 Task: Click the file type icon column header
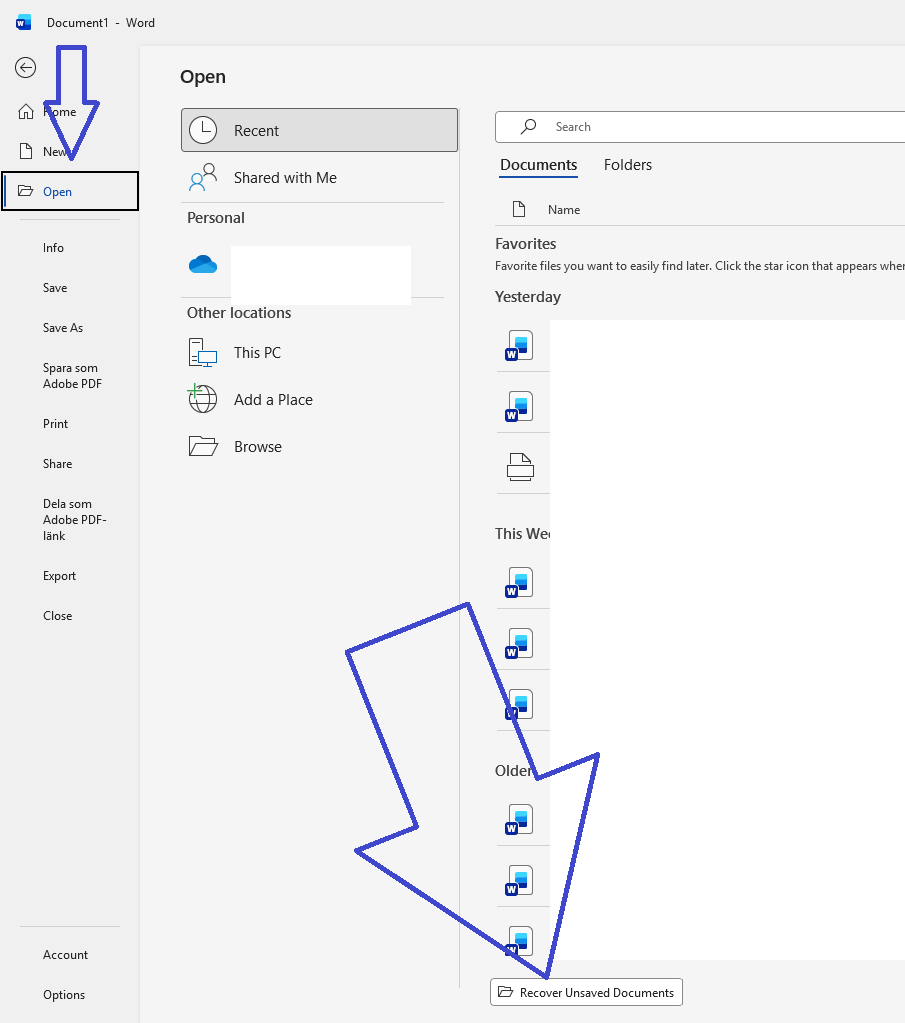click(x=519, y=209)
